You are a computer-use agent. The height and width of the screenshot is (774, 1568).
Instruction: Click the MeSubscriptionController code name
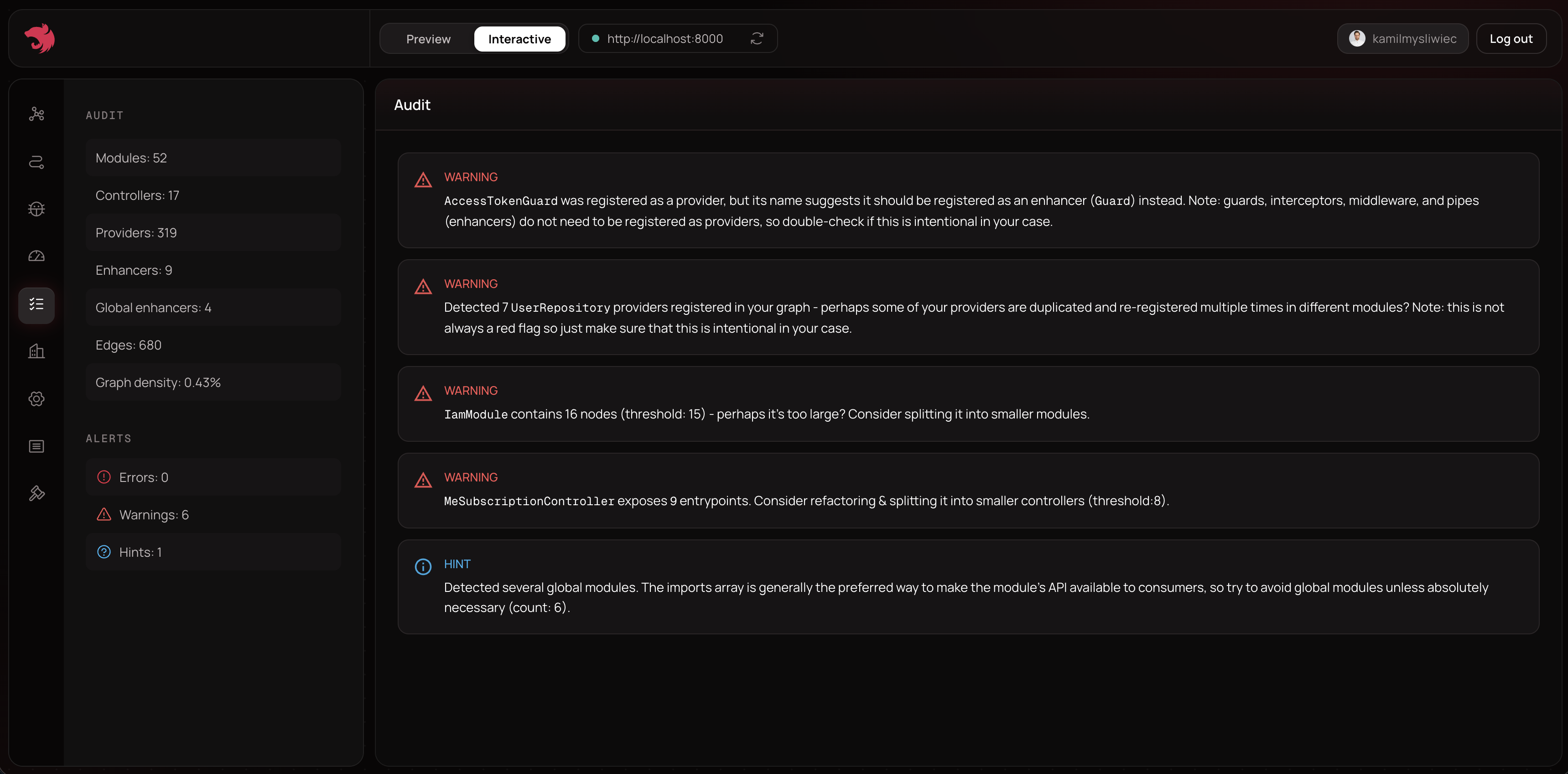tap(529, 501)
